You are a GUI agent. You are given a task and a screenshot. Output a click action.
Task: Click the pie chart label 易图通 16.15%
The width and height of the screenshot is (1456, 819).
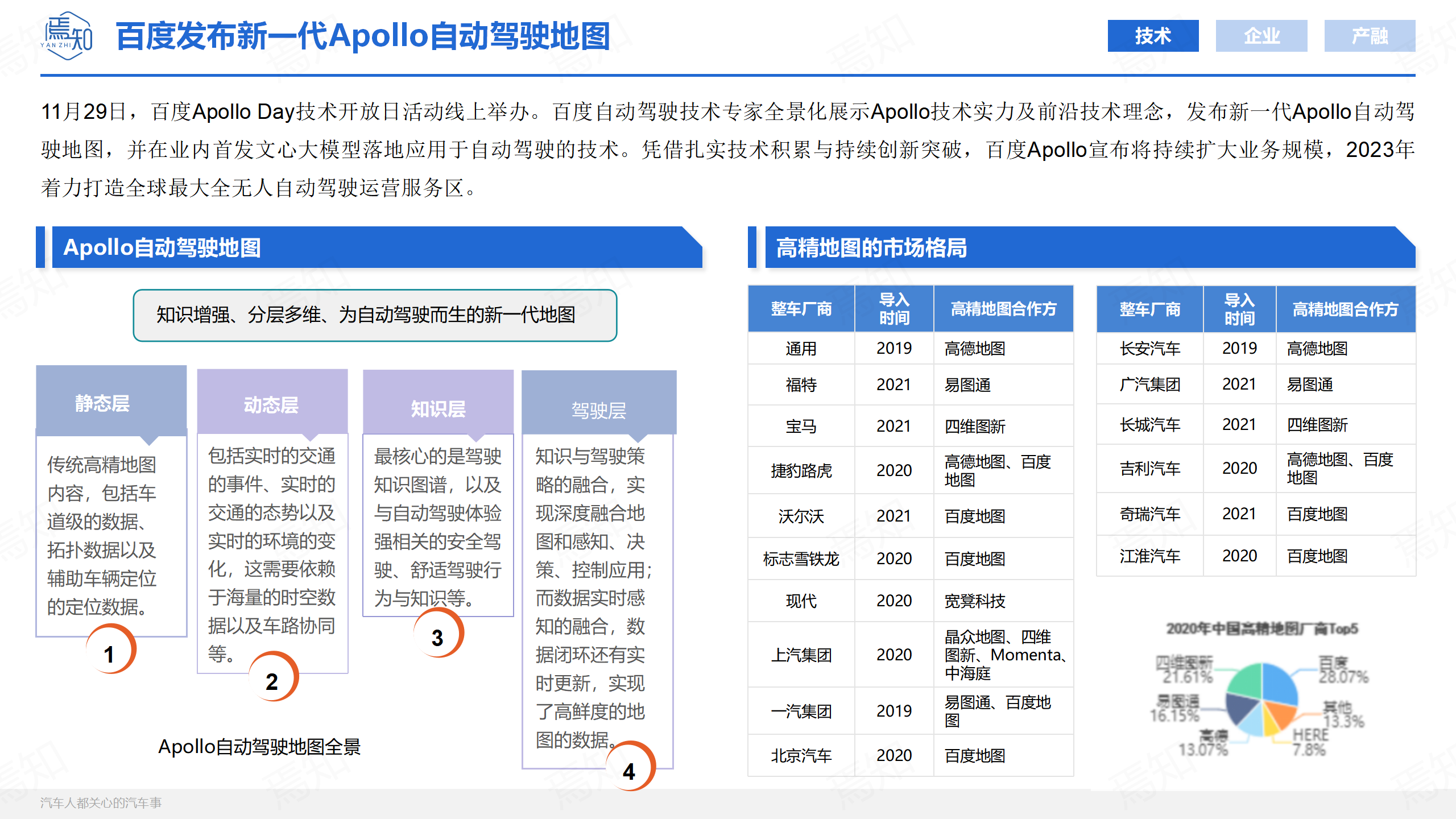(x=1175, y=708)
